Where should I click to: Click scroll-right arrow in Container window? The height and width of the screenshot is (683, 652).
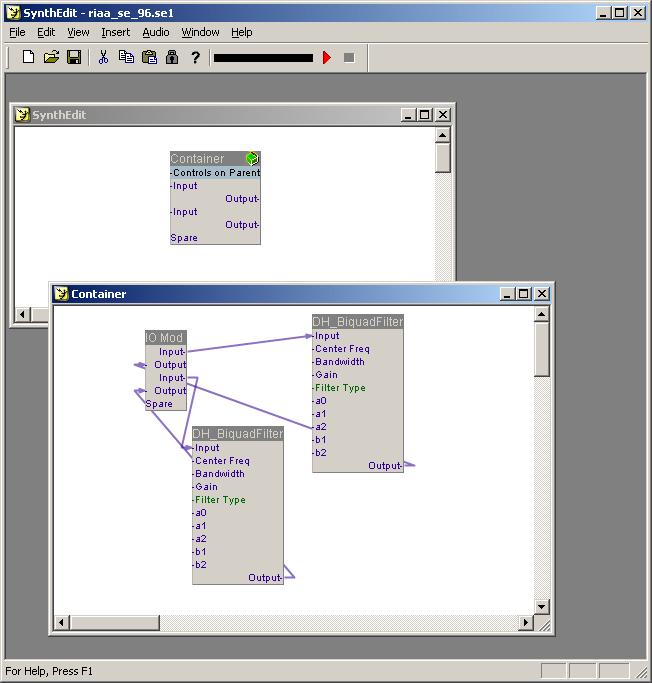(x=526, y=622)
